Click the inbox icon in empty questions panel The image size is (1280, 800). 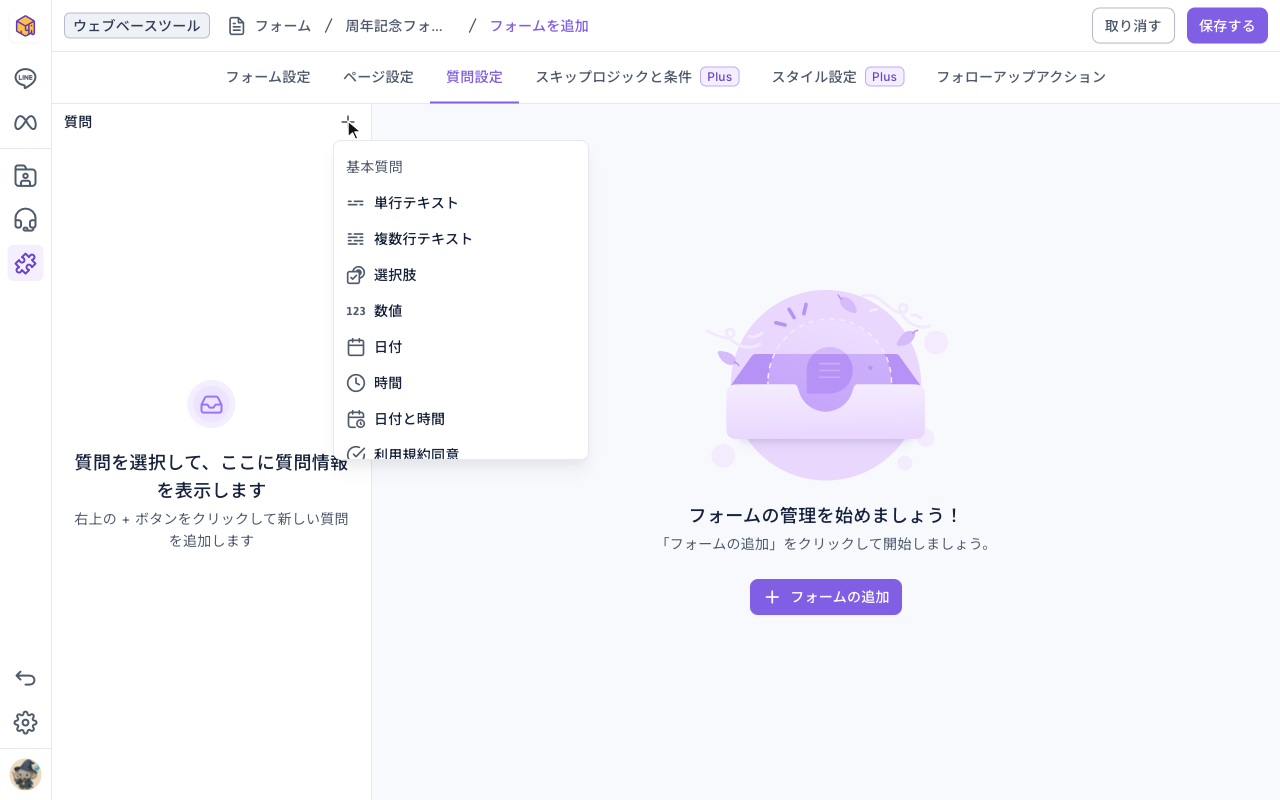click(x=211, y=404)
